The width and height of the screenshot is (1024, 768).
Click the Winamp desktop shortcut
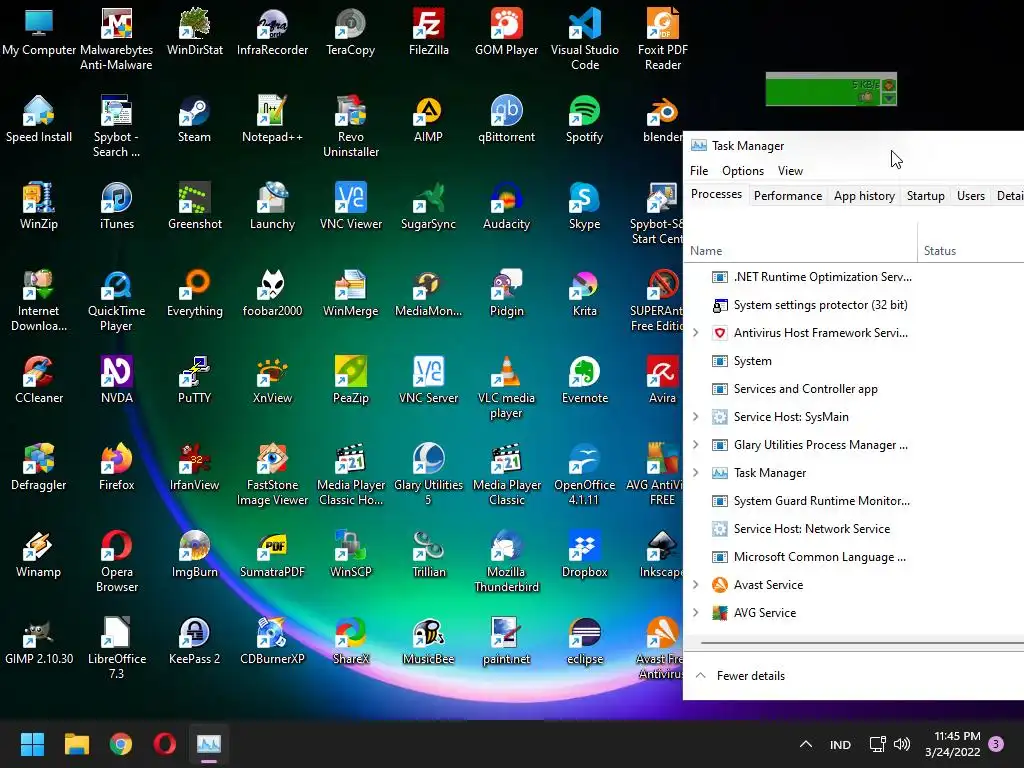pyautogui.click(x=39, y=554)
